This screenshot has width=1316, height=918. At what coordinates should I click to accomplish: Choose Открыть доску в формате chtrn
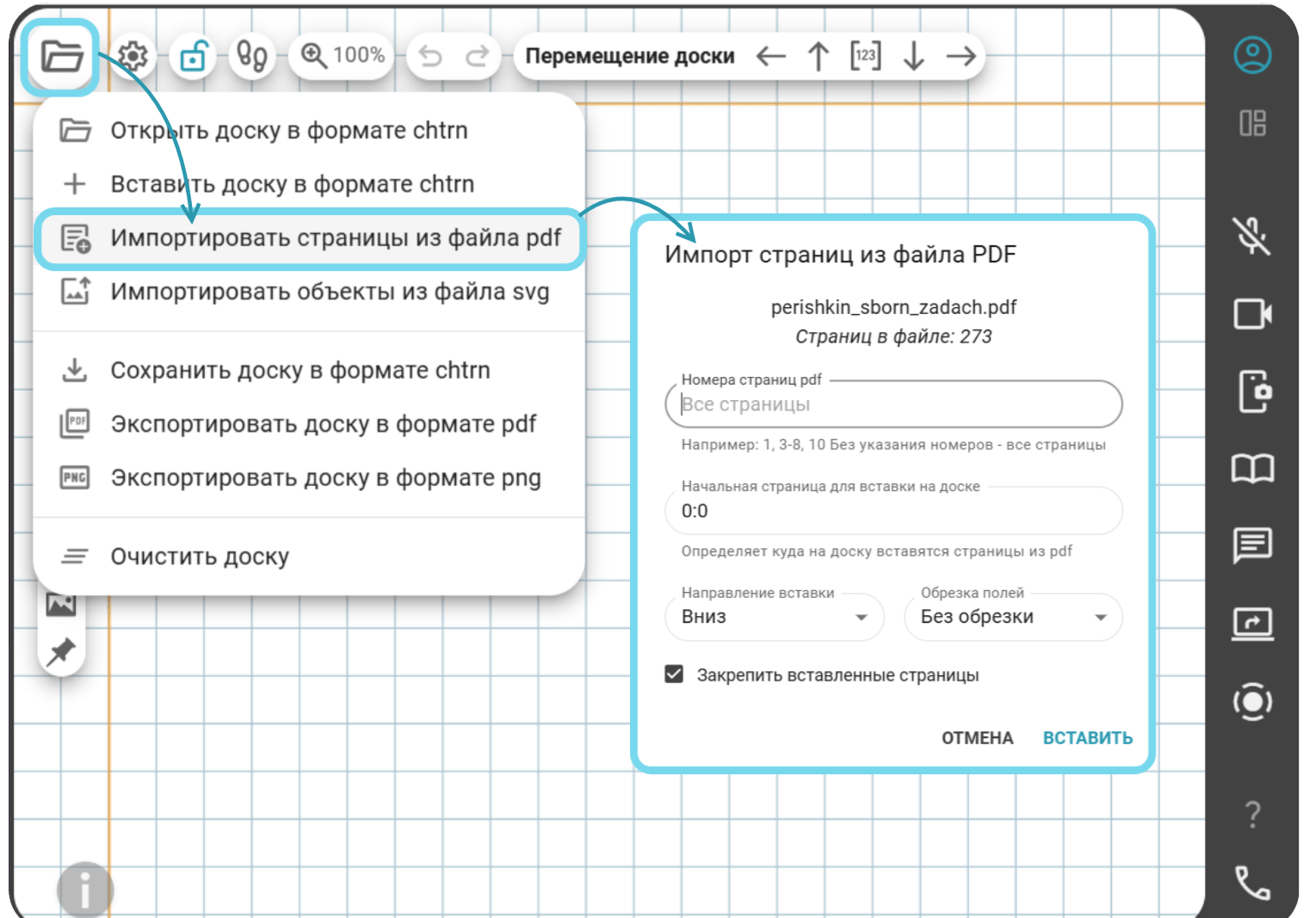click(x=309, y=131)
